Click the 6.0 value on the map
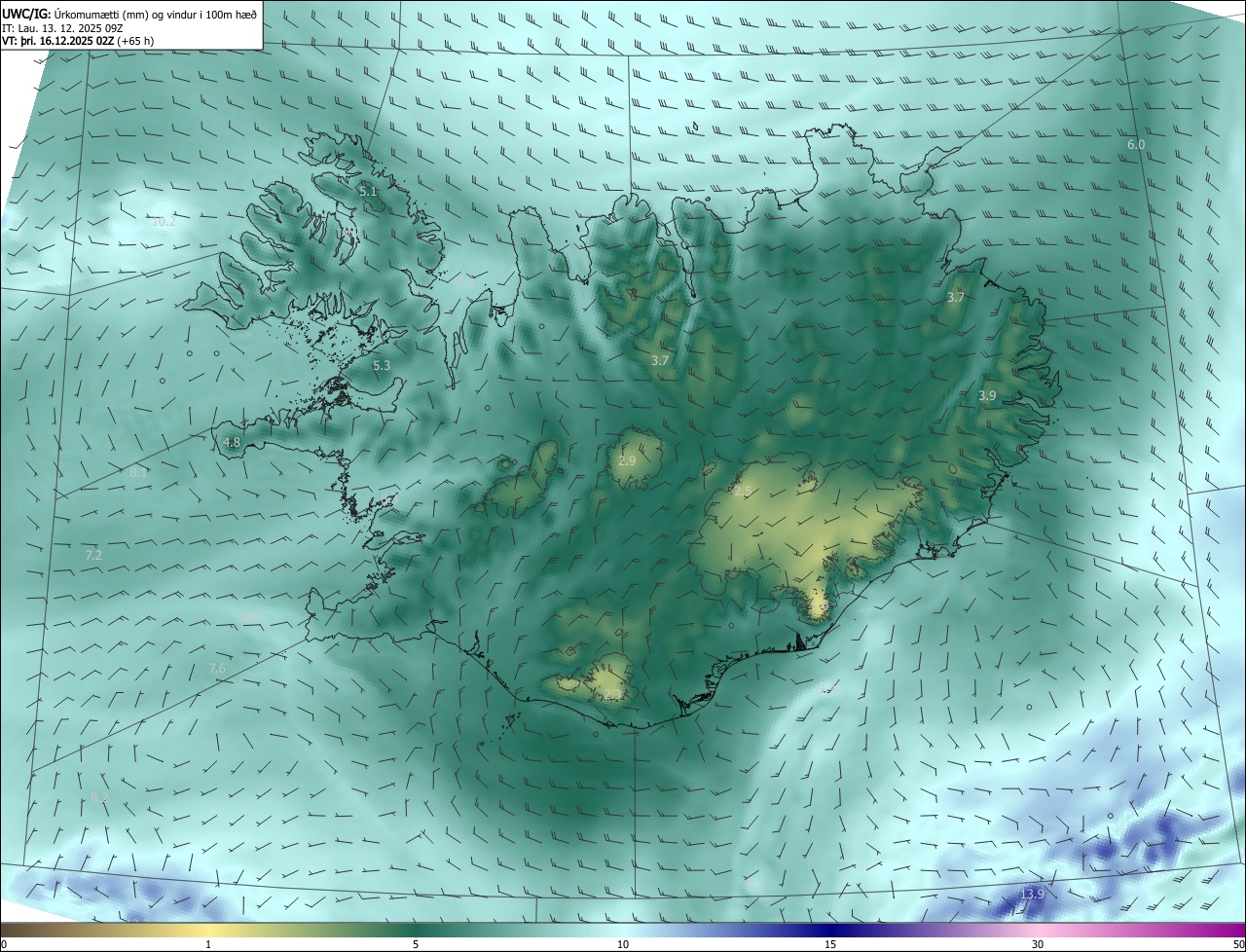This screenshot has width=1246, height=952. coord(1136,144)
